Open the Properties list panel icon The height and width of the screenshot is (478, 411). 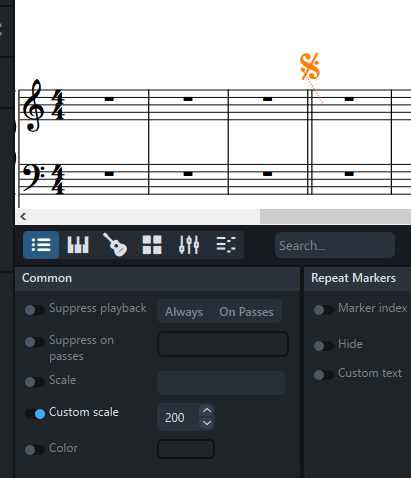(41, 245)
